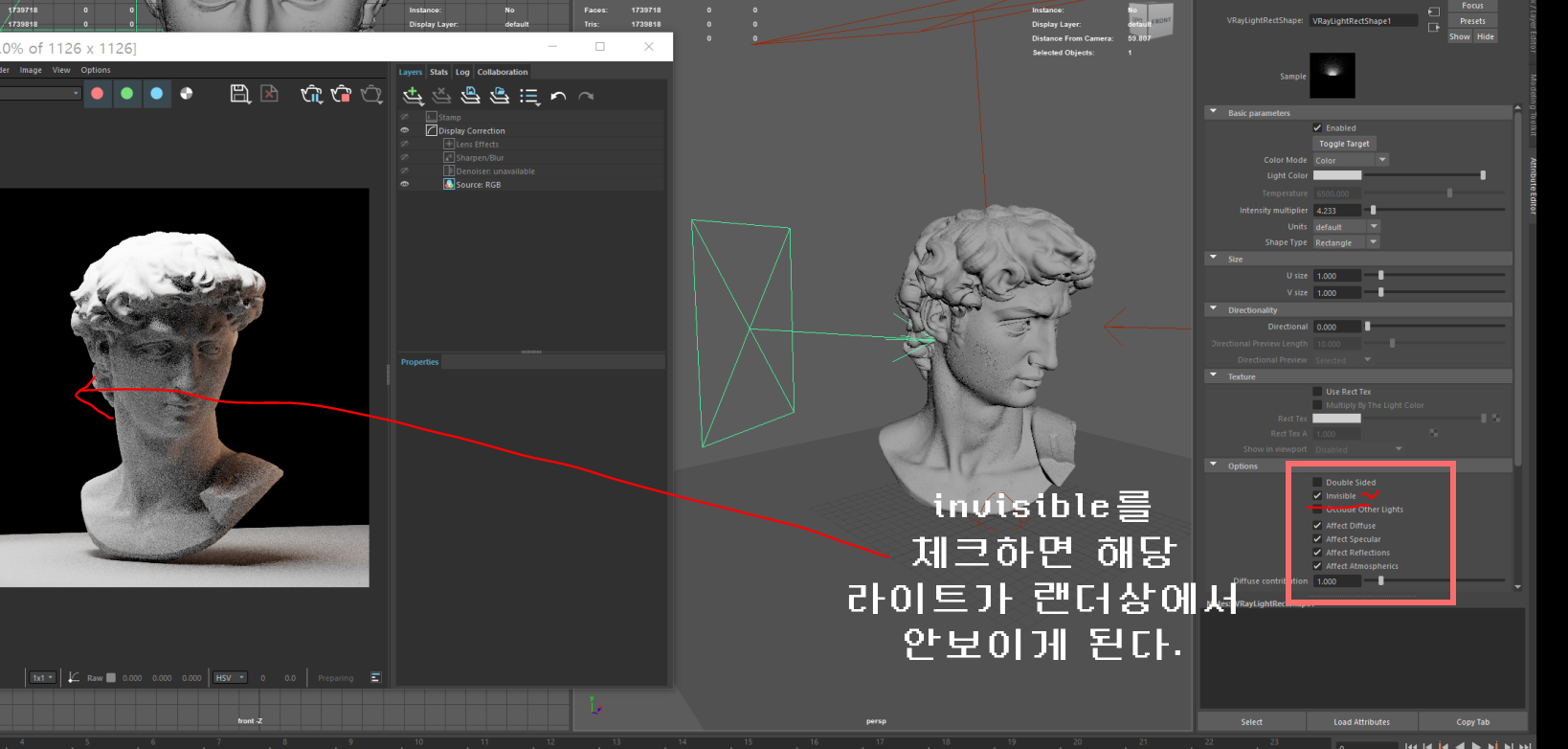Viewport: 1568px width, 749px height.
Task: Uncheck the Invisible option
Action: point(1317,495)
